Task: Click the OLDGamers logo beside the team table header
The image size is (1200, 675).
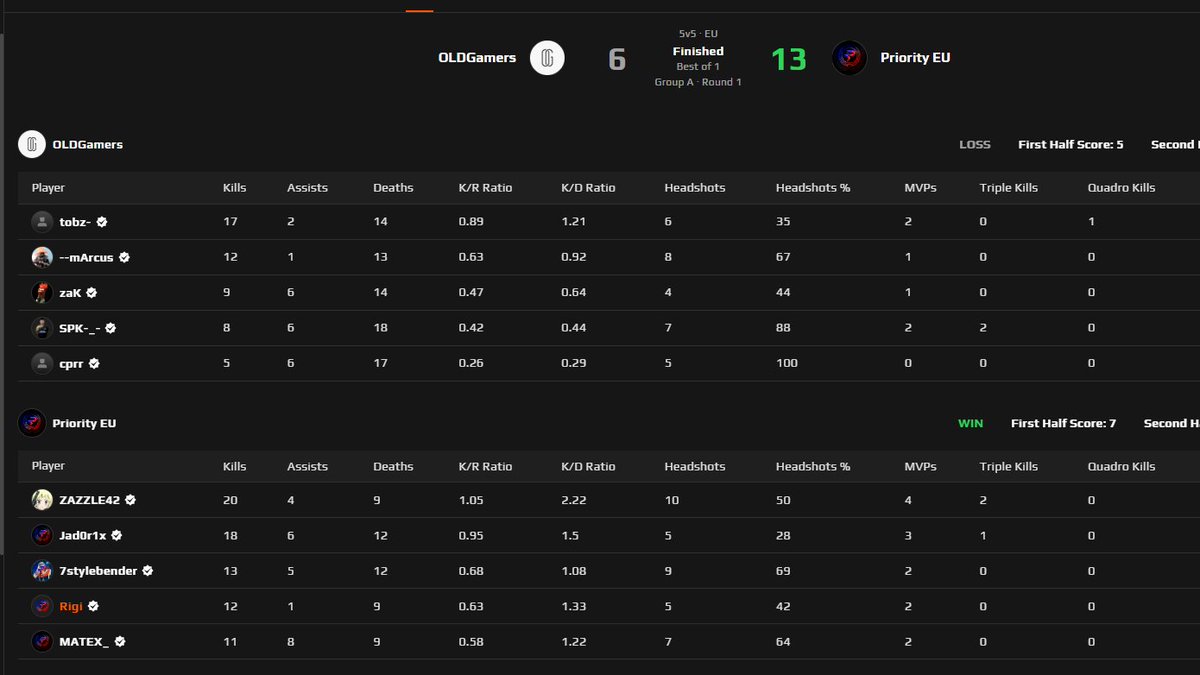Action: [30, 144]
